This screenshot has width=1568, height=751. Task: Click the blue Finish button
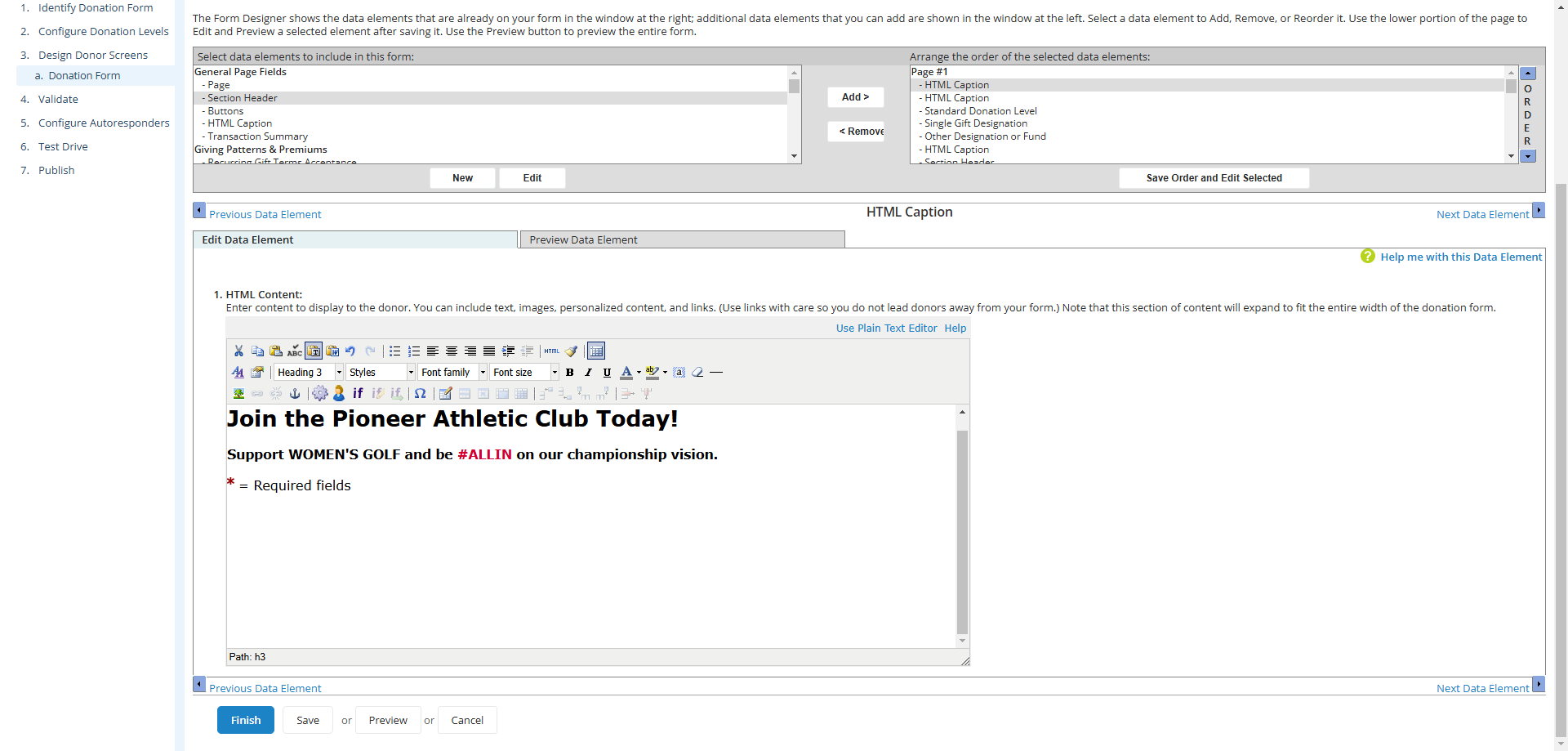point(246,720)
